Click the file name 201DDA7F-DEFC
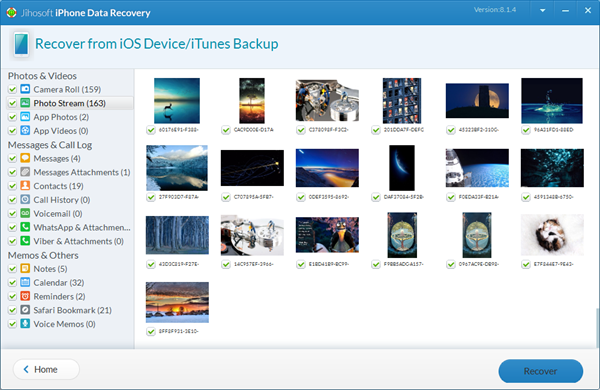The height and width of the screenshot is (390, 600). point(404,130)
